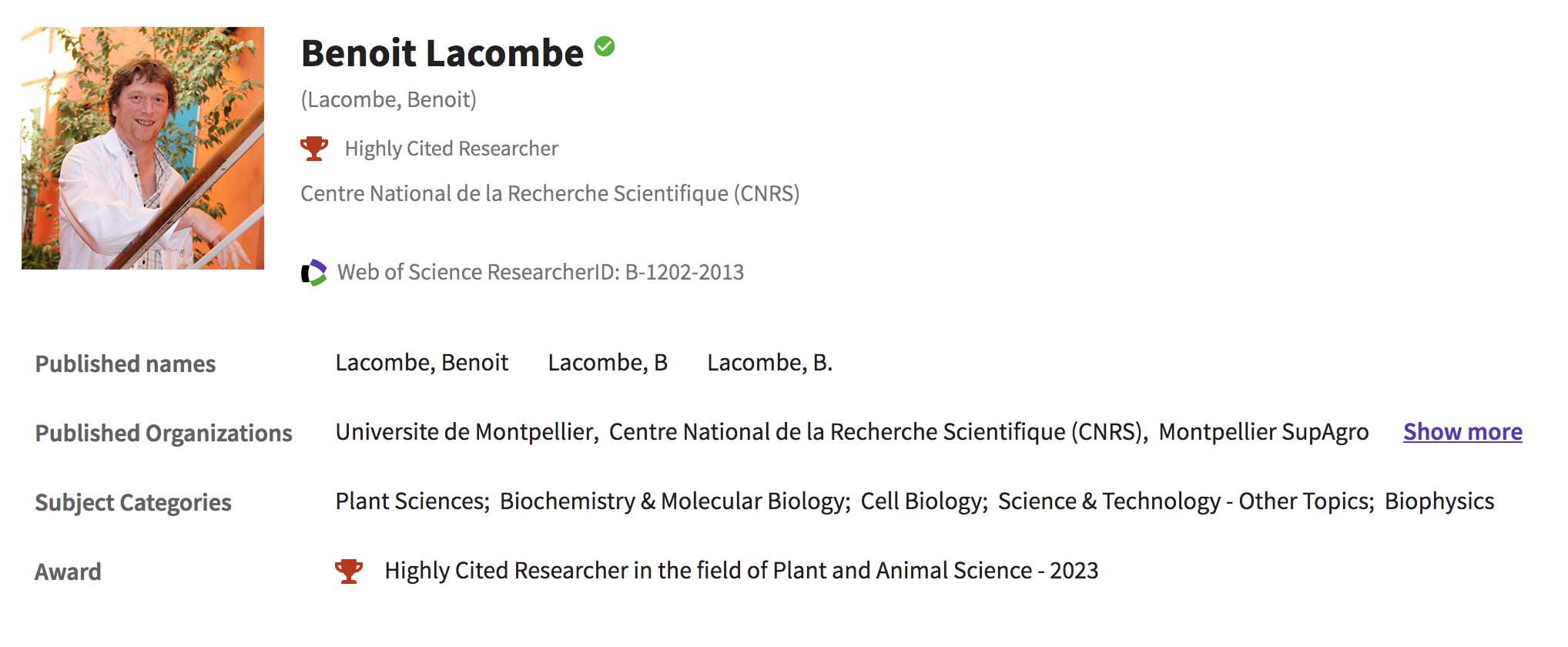This screenshot has width=1568, height=647.
Task: Click the trophy icon in Award row
Action: pyautogui.click(x=349, y=571)
